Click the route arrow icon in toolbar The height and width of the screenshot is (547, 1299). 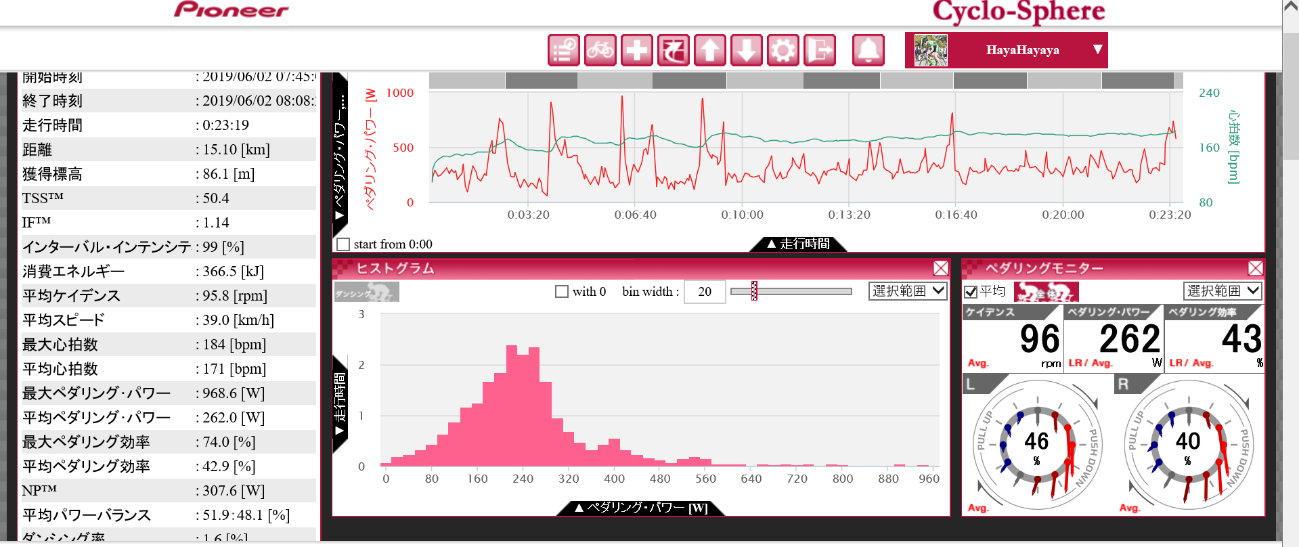pos(673,50)
